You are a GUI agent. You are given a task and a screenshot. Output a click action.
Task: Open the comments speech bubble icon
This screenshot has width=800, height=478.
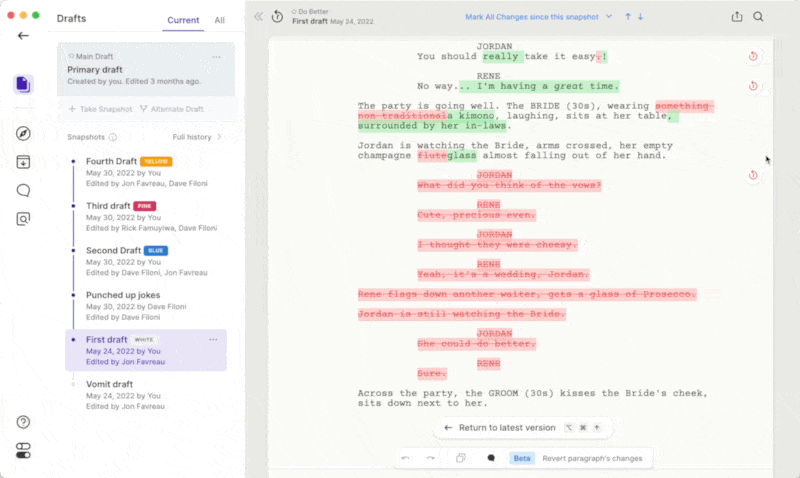[23, 190]
